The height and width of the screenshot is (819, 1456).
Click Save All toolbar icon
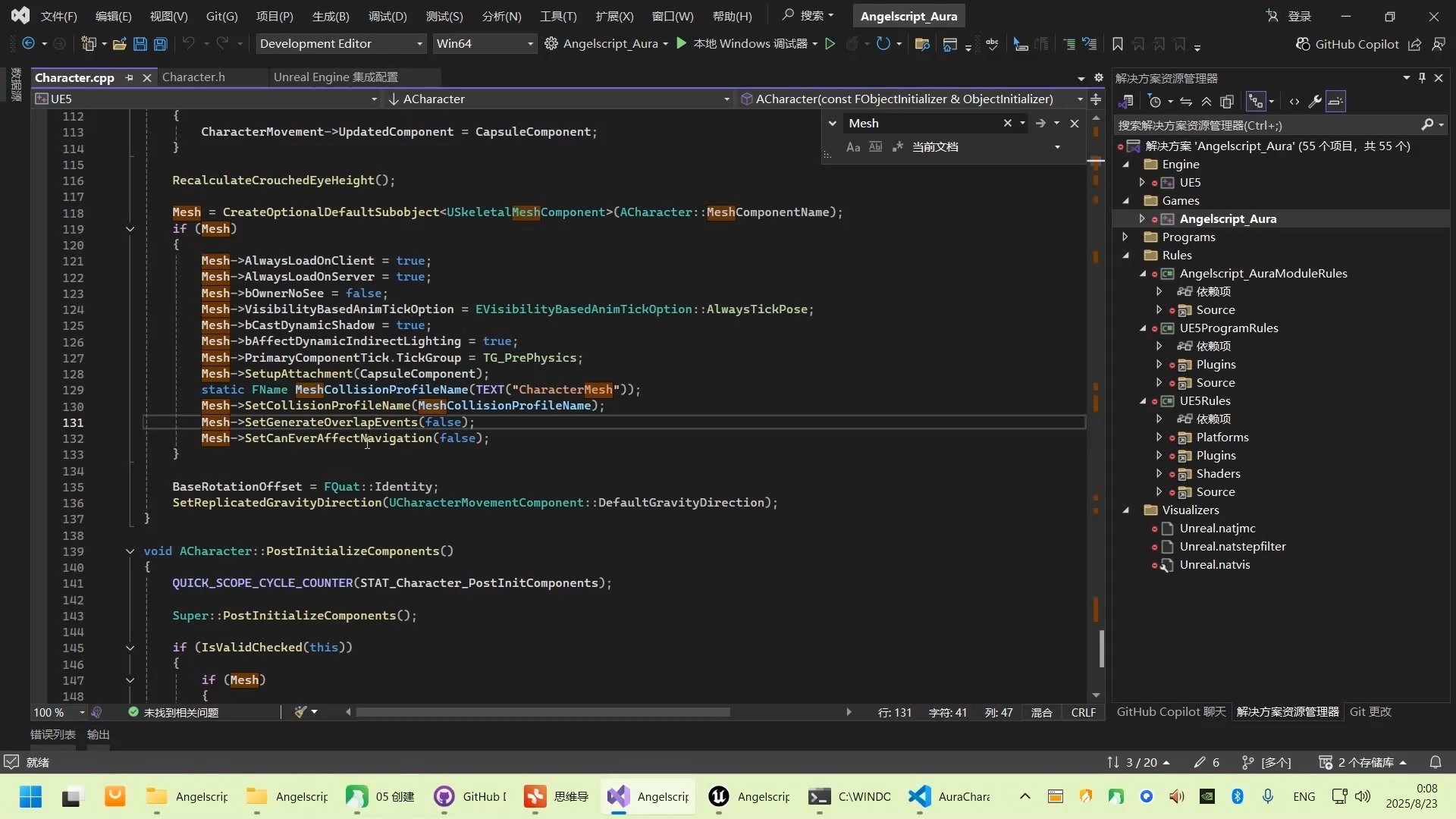pyautogui.click(x=160, y=44)
